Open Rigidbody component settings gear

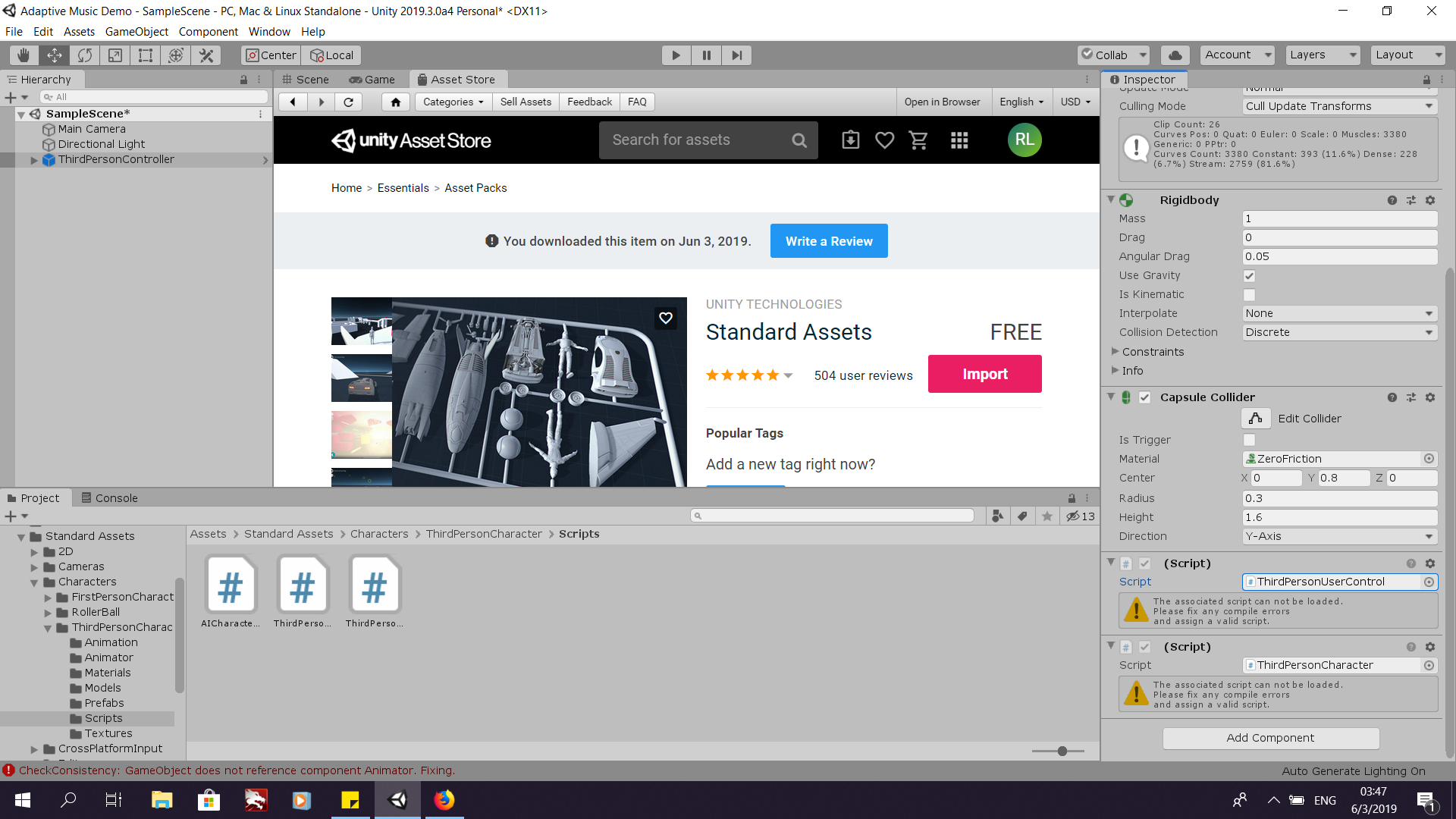1430,200
